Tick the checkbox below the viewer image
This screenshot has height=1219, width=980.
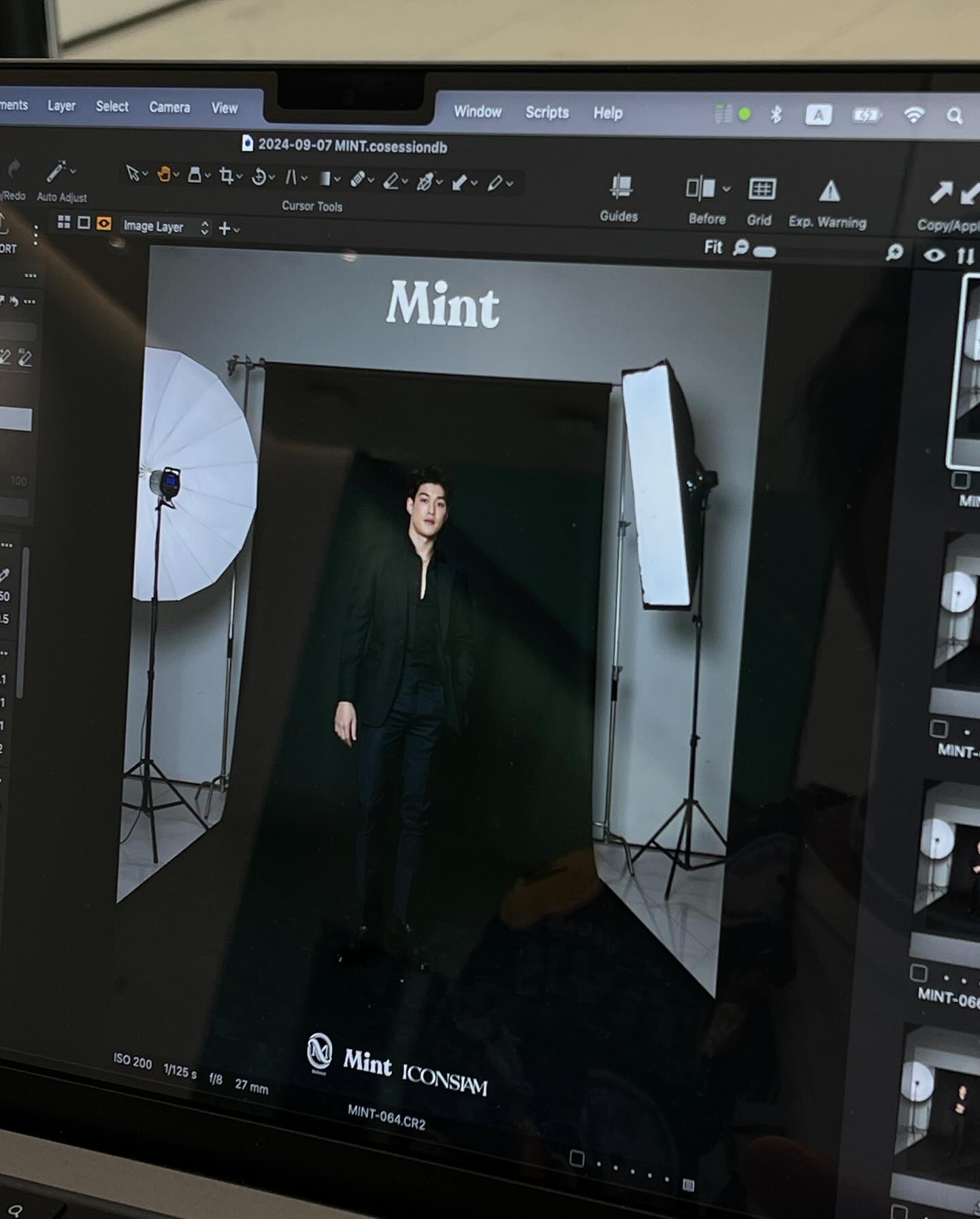coord(576,1158)
